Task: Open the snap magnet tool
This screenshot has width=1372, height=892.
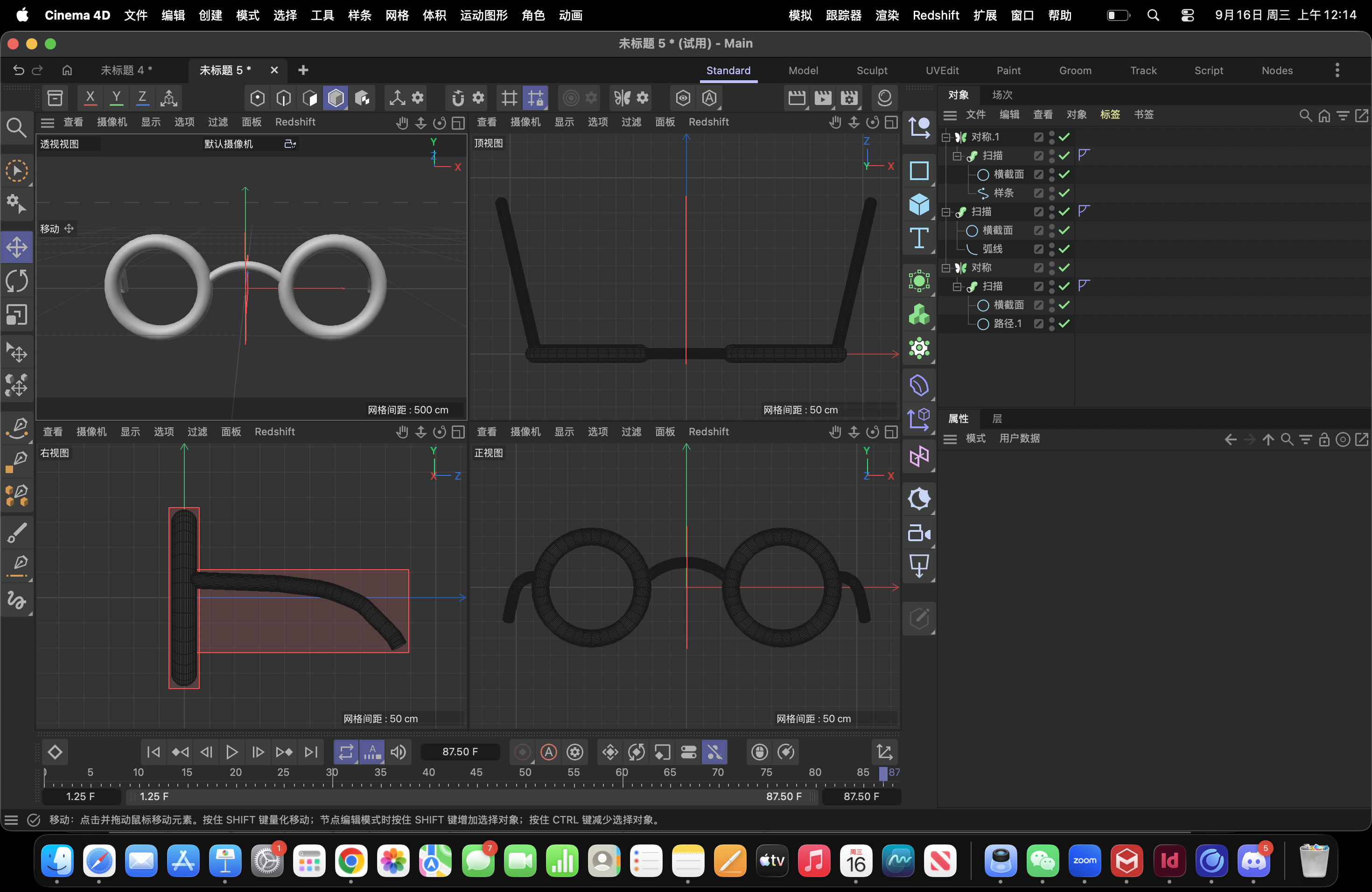Action: coord(458,98)
